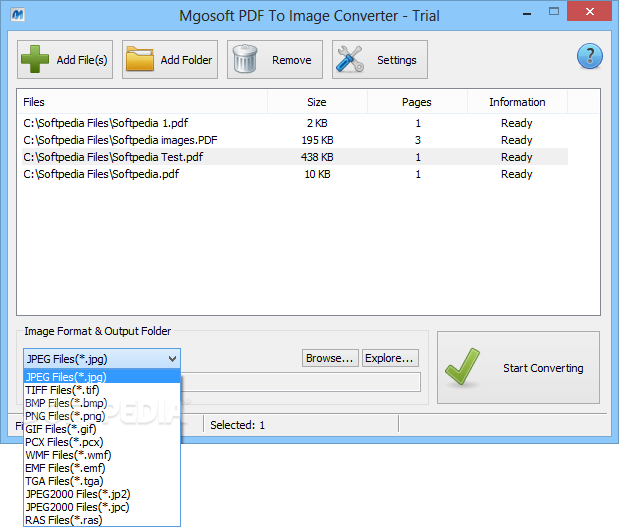The image size is (619, 527).
Task: Click the Selected: 1 status bar entry
Action: tap(237, 425)
